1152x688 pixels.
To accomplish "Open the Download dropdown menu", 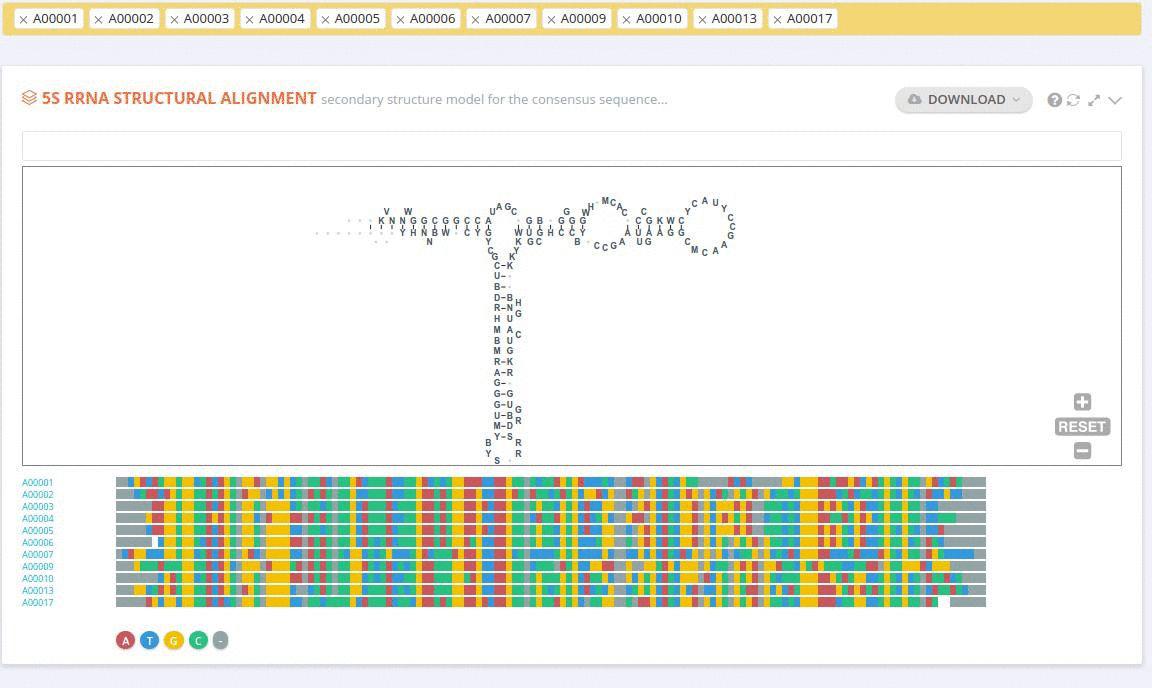I will point(963,99).
